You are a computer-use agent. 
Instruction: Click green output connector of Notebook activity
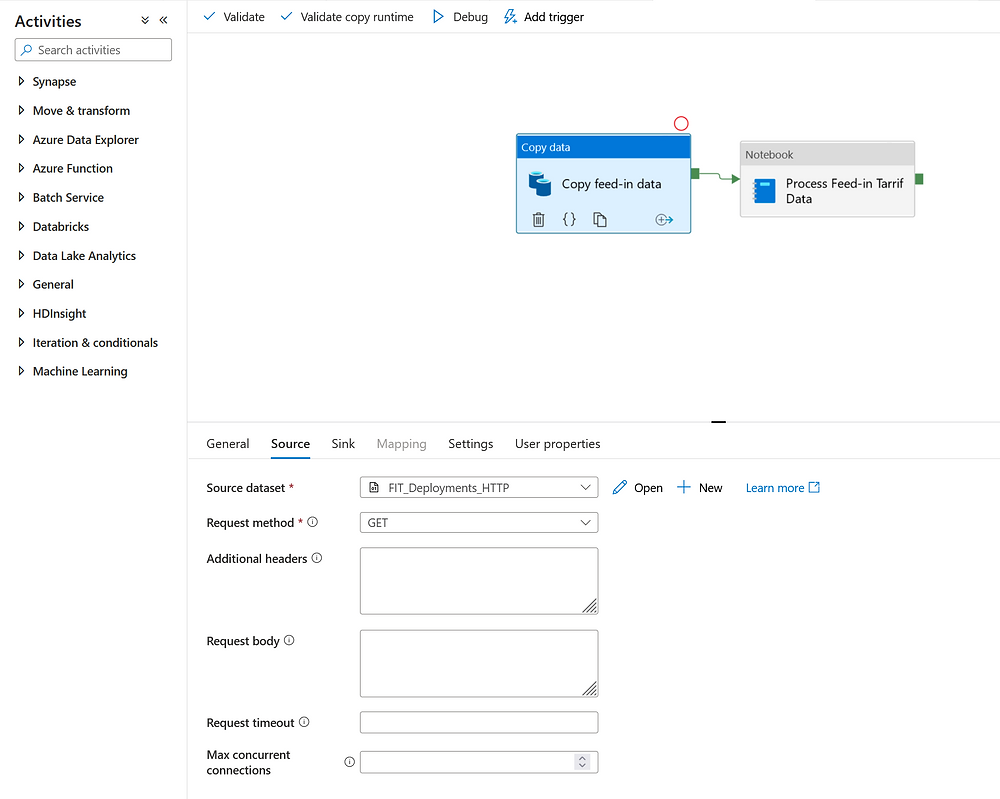coord(919,179)
